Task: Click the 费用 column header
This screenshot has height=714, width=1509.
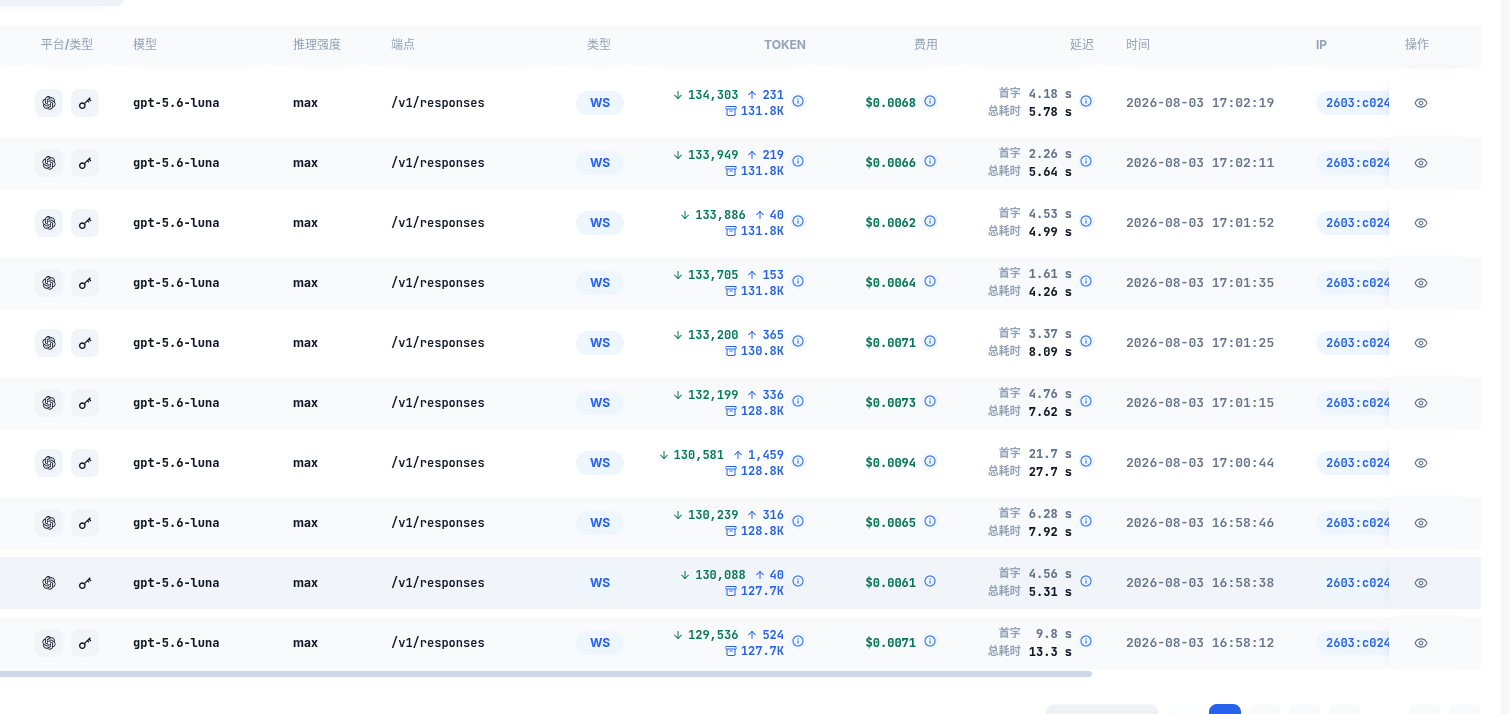Action: click(926, 45)
